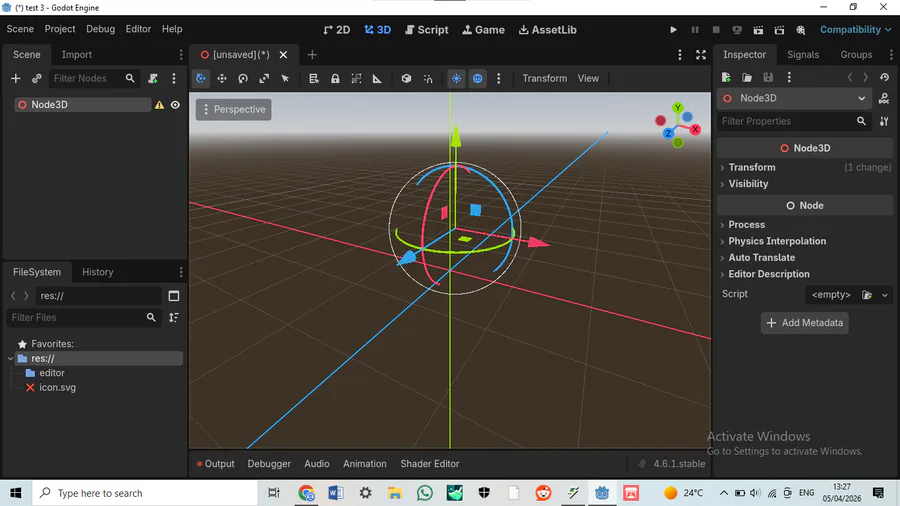This screenshot has width=900, height=506.
Task: Run the current scene clapper icon
Action: (x=758, y=30)
